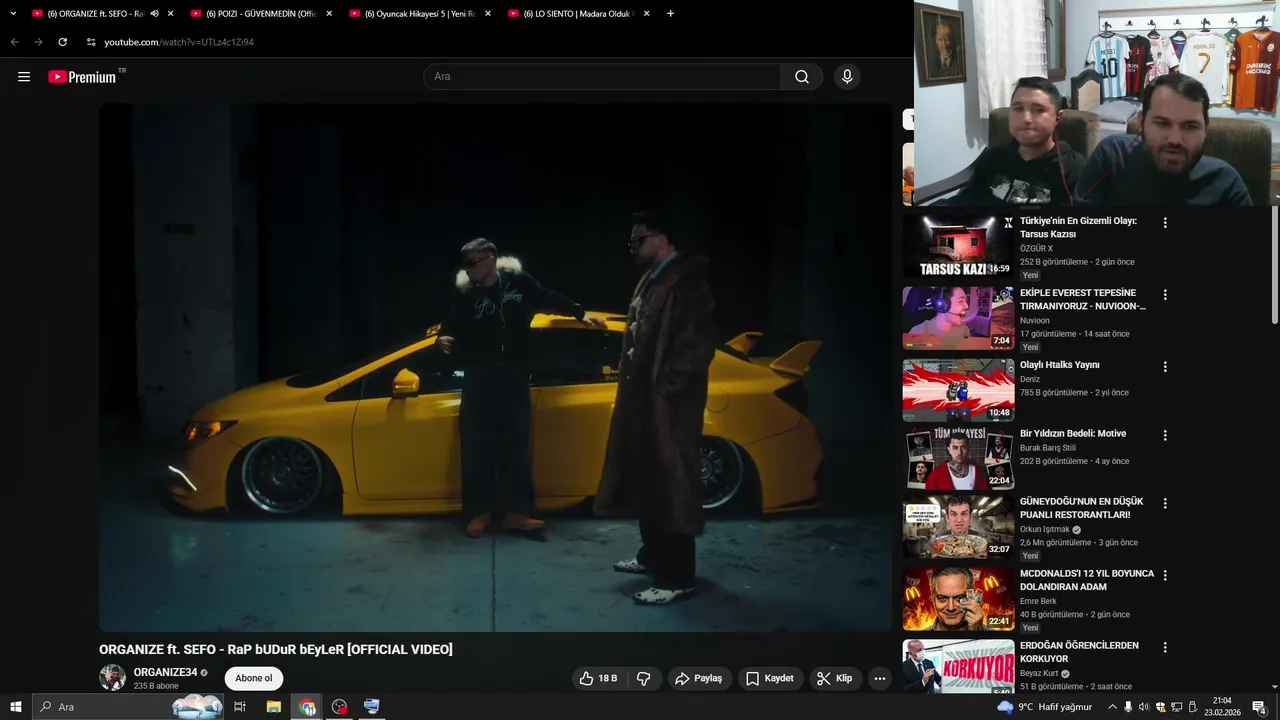Viewport: 1280px width, 720px height.
Task: Open options menu for GÜNEYDOĞU'NUN video
Action: pos(1165,504)
